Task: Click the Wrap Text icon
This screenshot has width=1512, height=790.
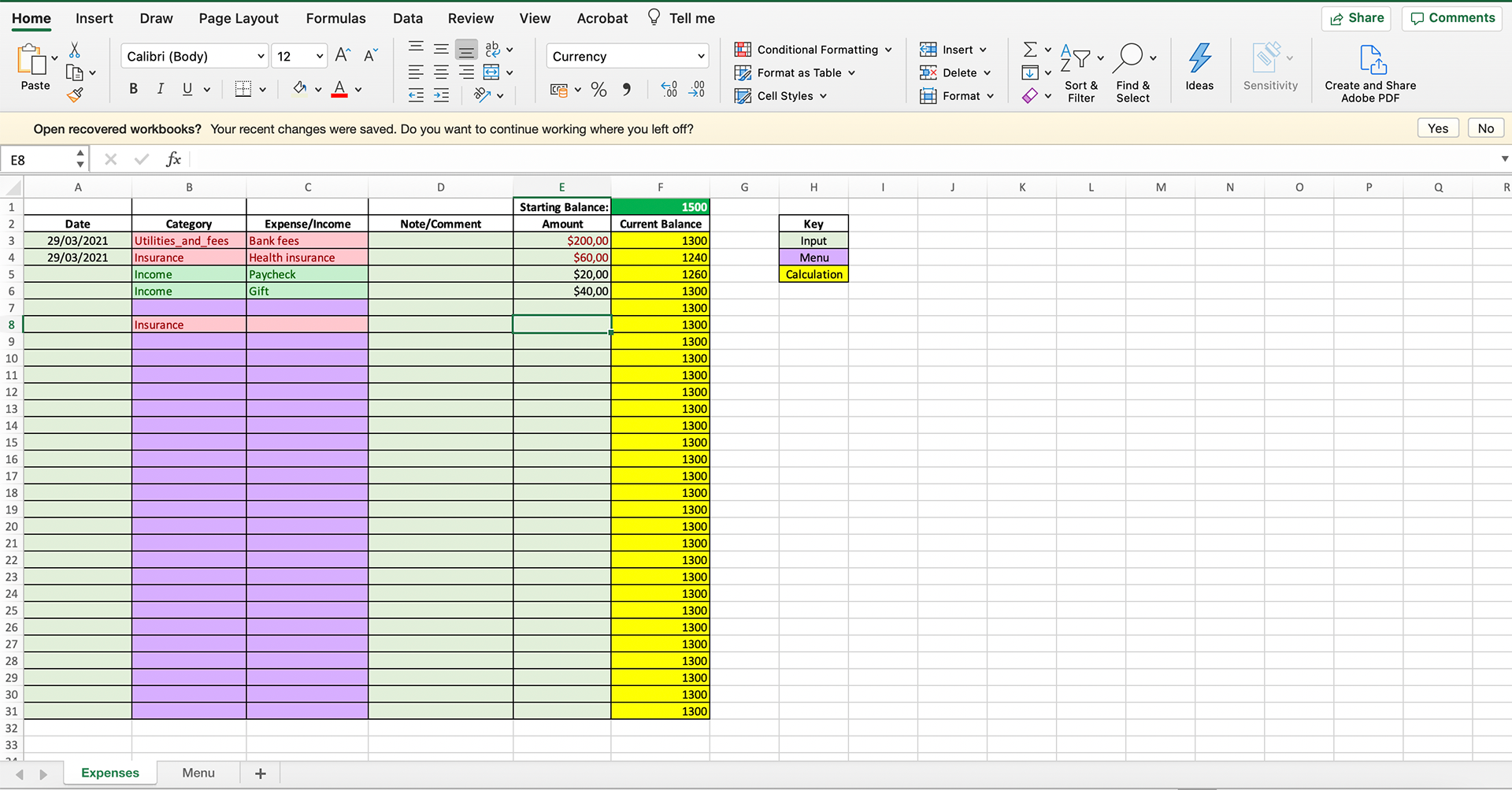Action: click(x=493, y=49)
